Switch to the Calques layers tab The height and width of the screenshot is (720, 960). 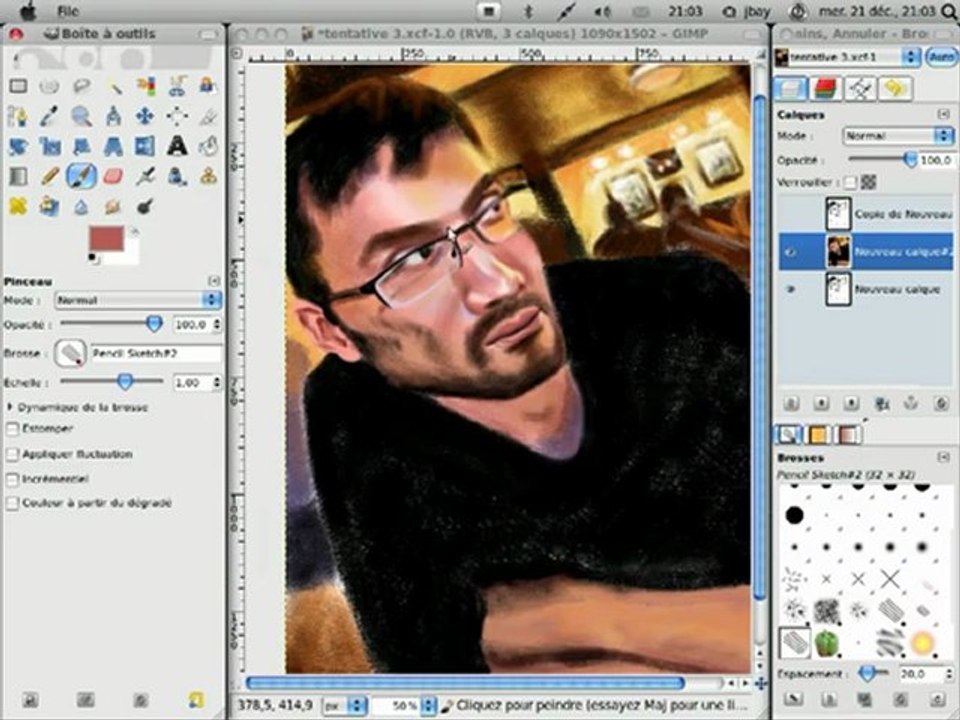pos(790,88)
